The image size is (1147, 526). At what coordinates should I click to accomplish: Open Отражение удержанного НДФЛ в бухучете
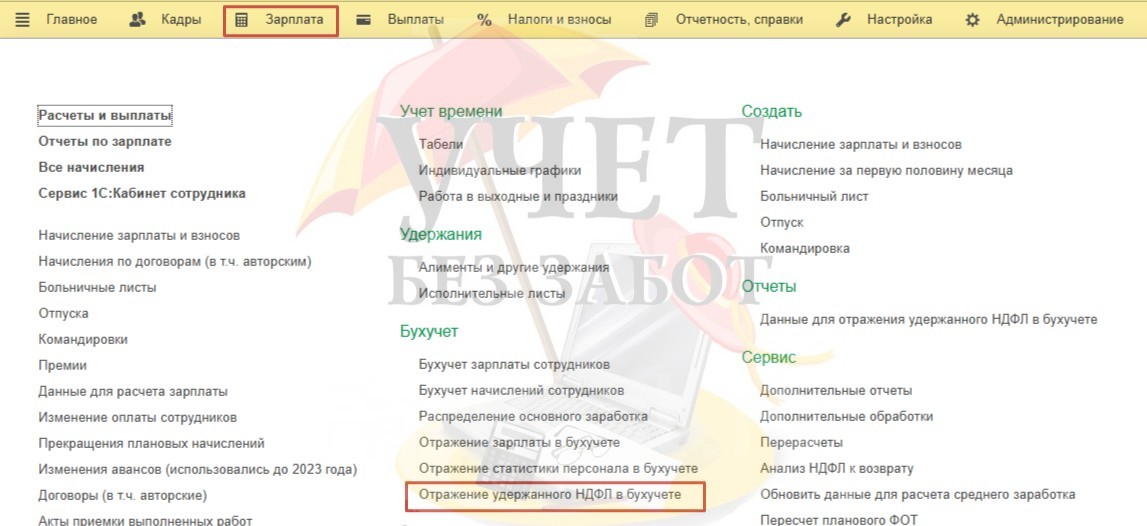[x=550, y=495]
